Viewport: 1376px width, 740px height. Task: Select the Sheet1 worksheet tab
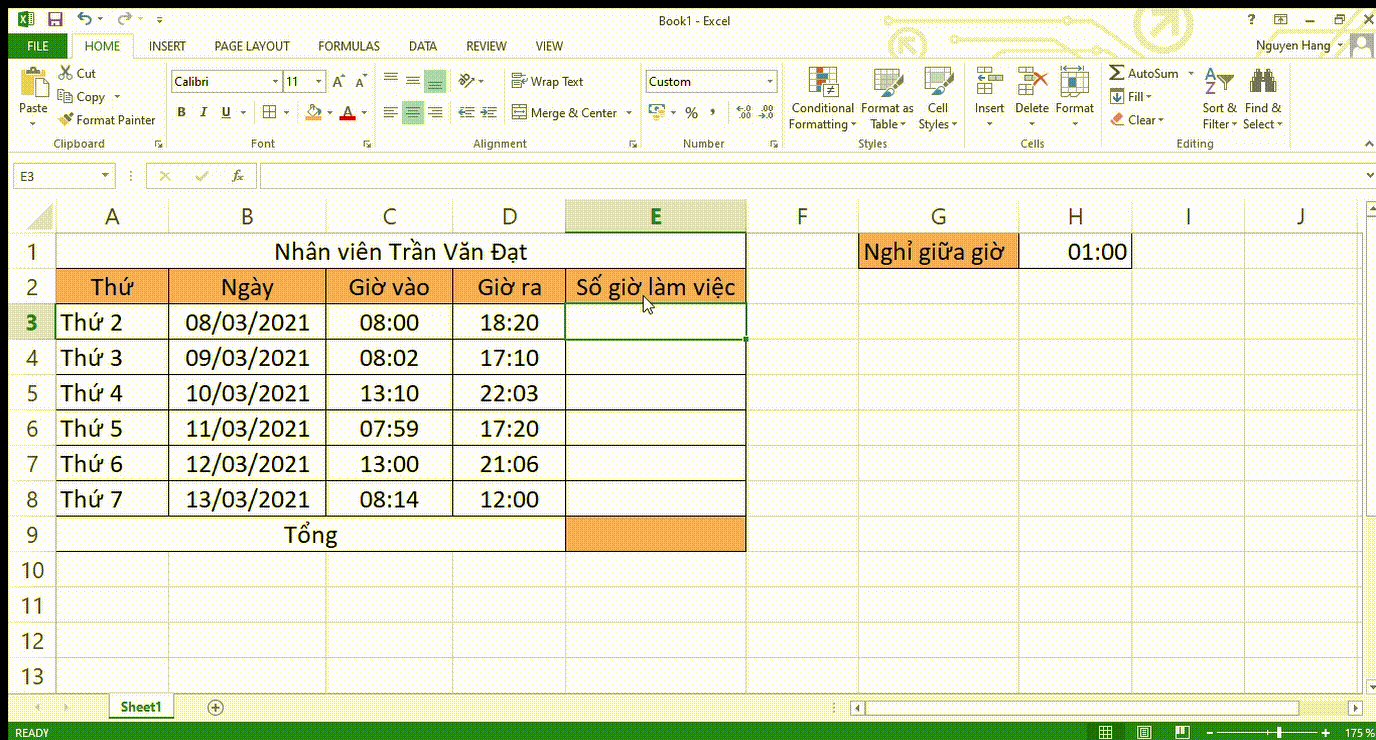tap(141, 707)
